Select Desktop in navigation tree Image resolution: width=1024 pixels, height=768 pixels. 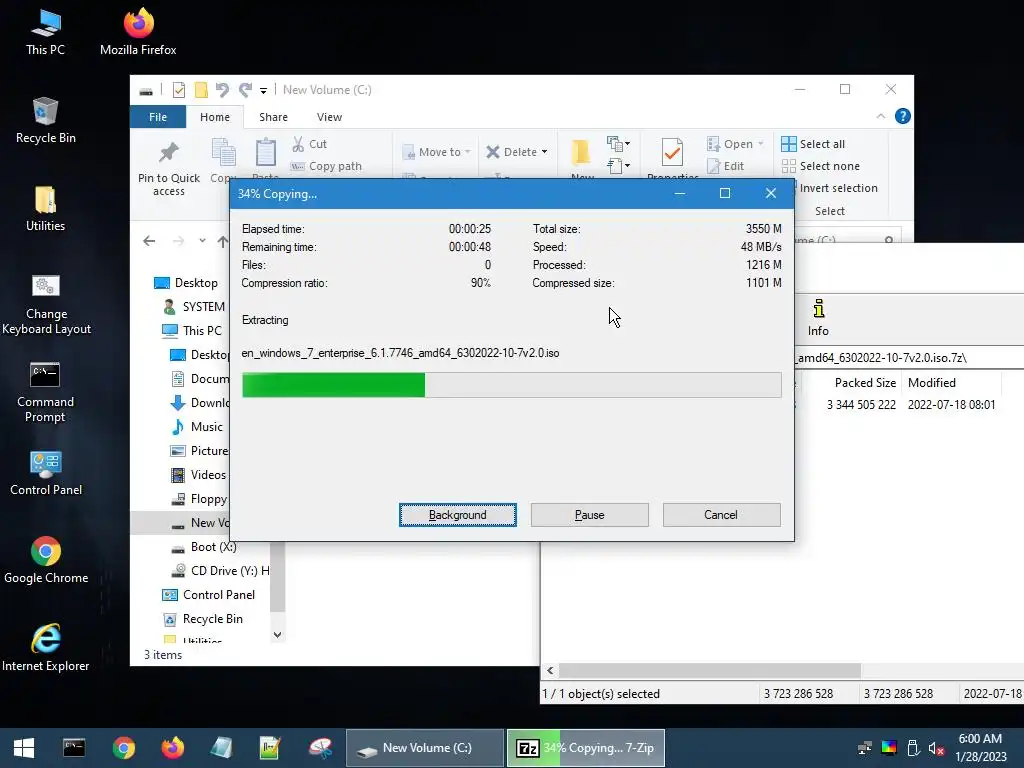point(187,283)
